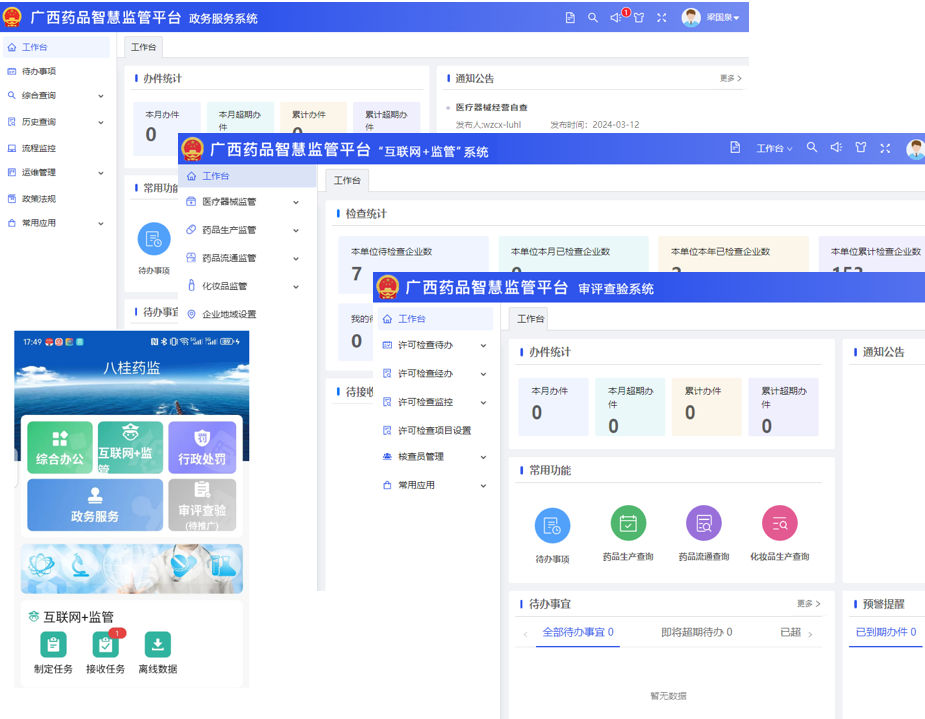Click the pink 化妆品生产查询 shortcut icon
925x719 pixels.
point(779,524)
